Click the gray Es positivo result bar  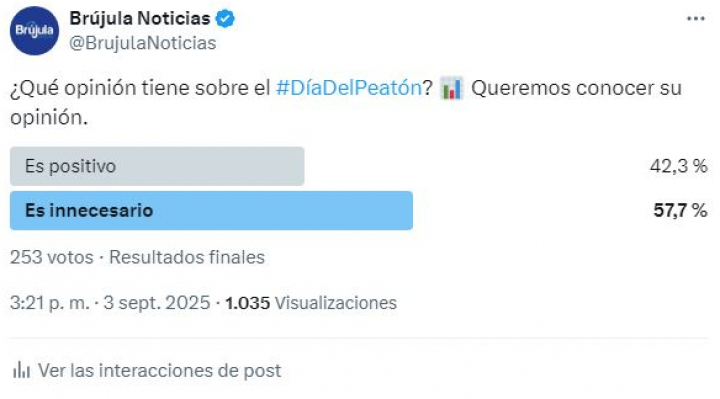pyautogui.click(x=157, y=166)
